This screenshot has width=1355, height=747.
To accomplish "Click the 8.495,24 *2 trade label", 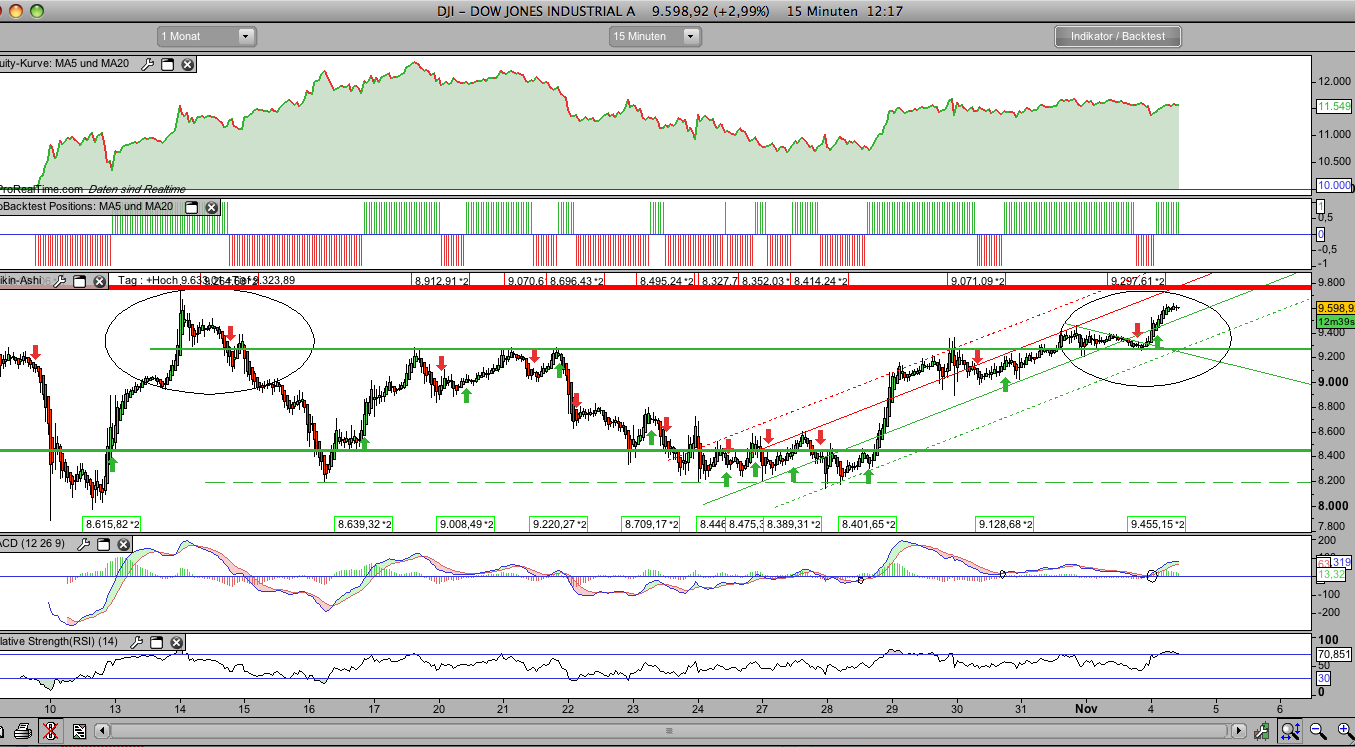I will [667, 281].
